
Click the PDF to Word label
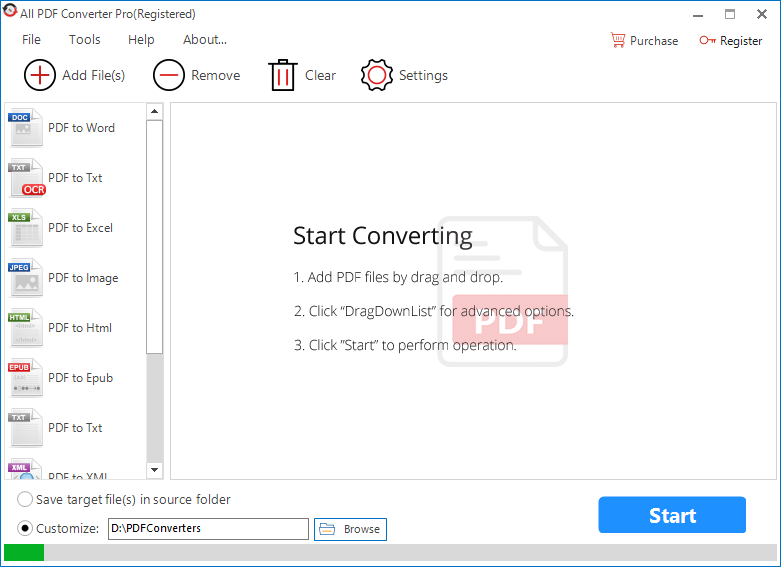coord(81,128)
